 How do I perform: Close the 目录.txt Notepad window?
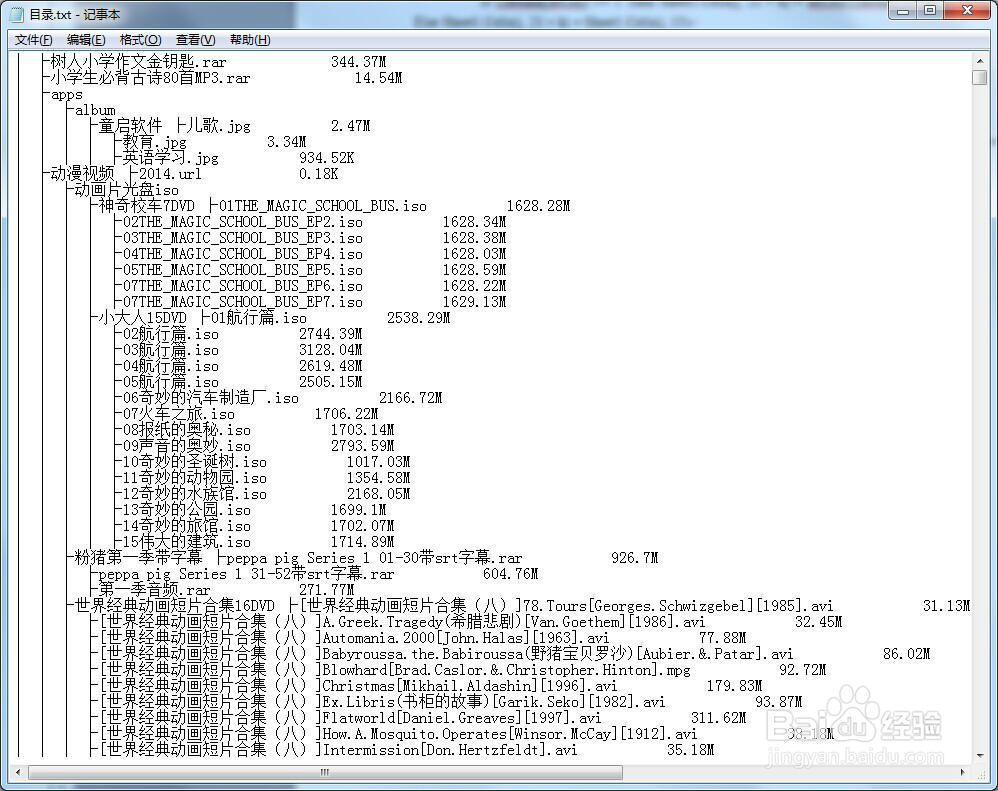(967, 11)
